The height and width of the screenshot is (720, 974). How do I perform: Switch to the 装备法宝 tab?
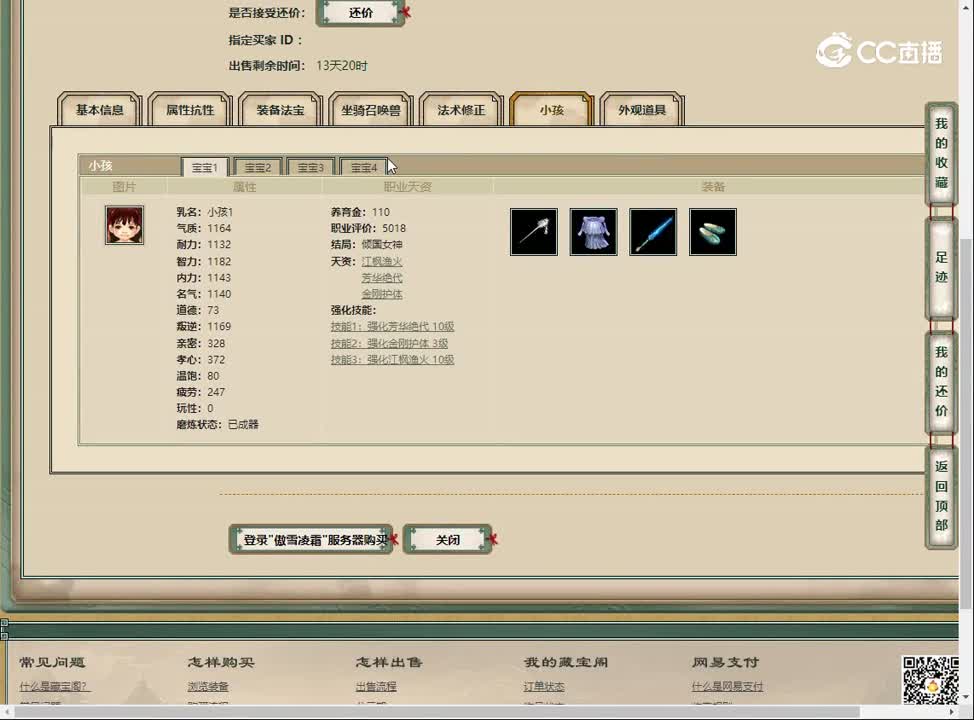(x=280, y=110)
